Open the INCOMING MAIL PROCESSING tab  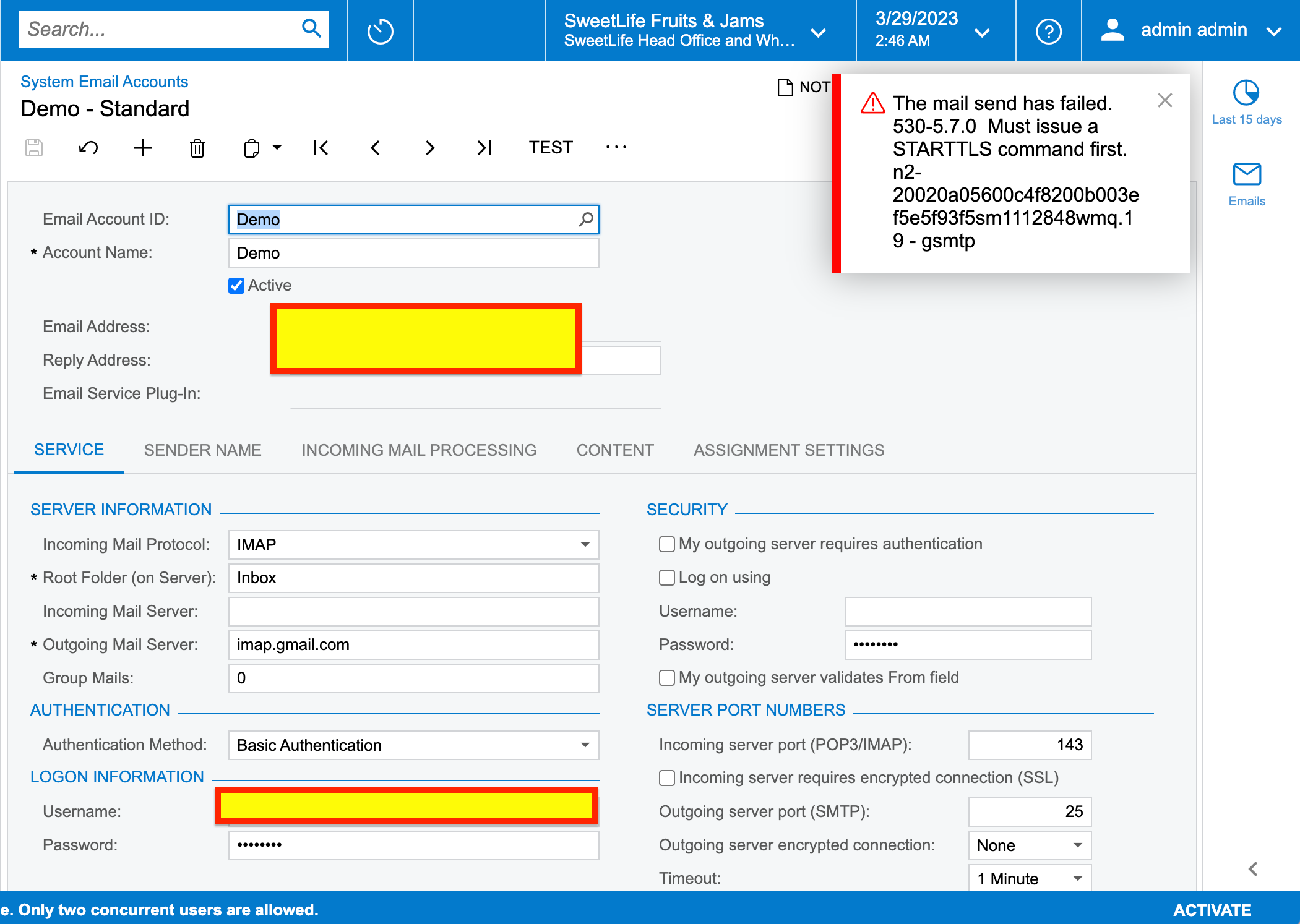tap(419, 450)
